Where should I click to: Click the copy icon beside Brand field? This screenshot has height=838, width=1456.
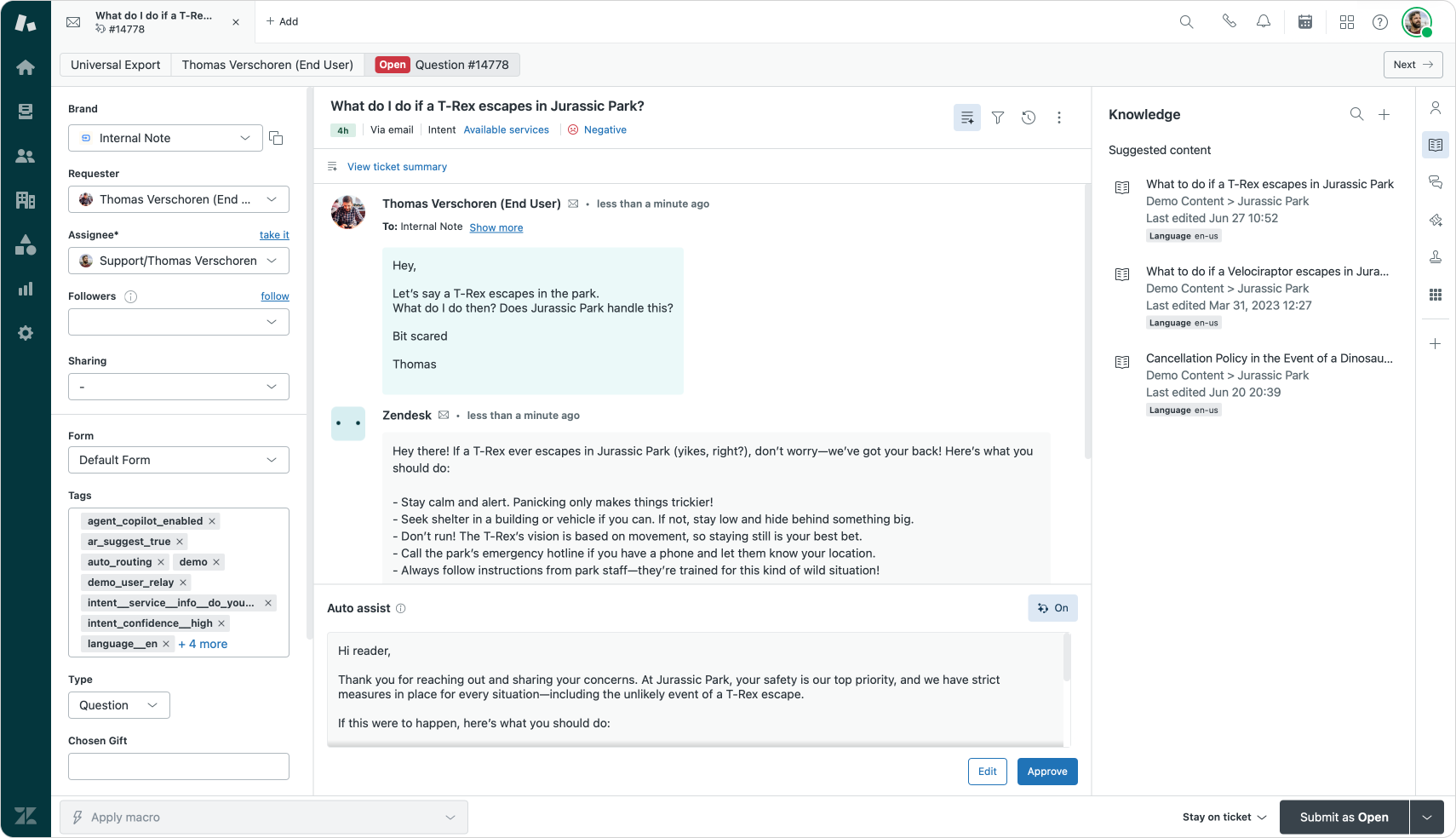(276, 138)
